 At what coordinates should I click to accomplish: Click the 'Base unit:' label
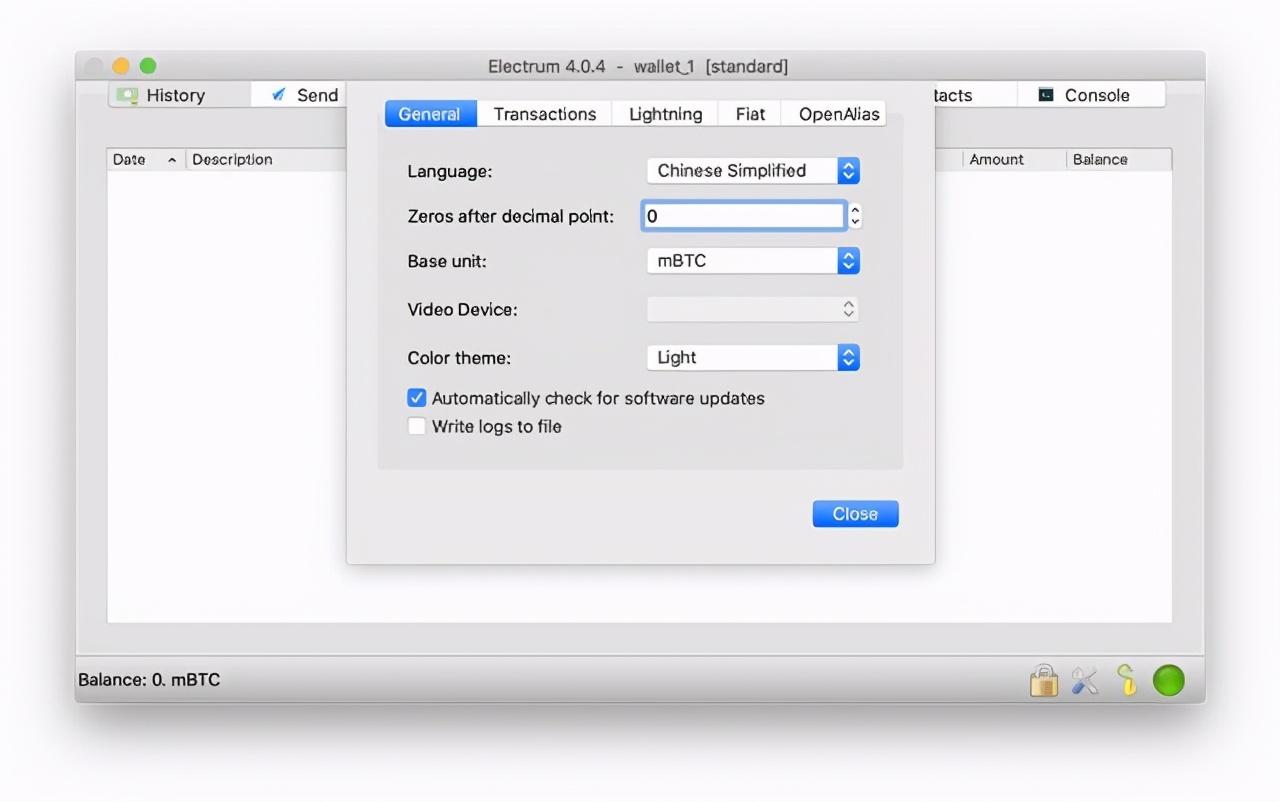[x=447, y=261]
